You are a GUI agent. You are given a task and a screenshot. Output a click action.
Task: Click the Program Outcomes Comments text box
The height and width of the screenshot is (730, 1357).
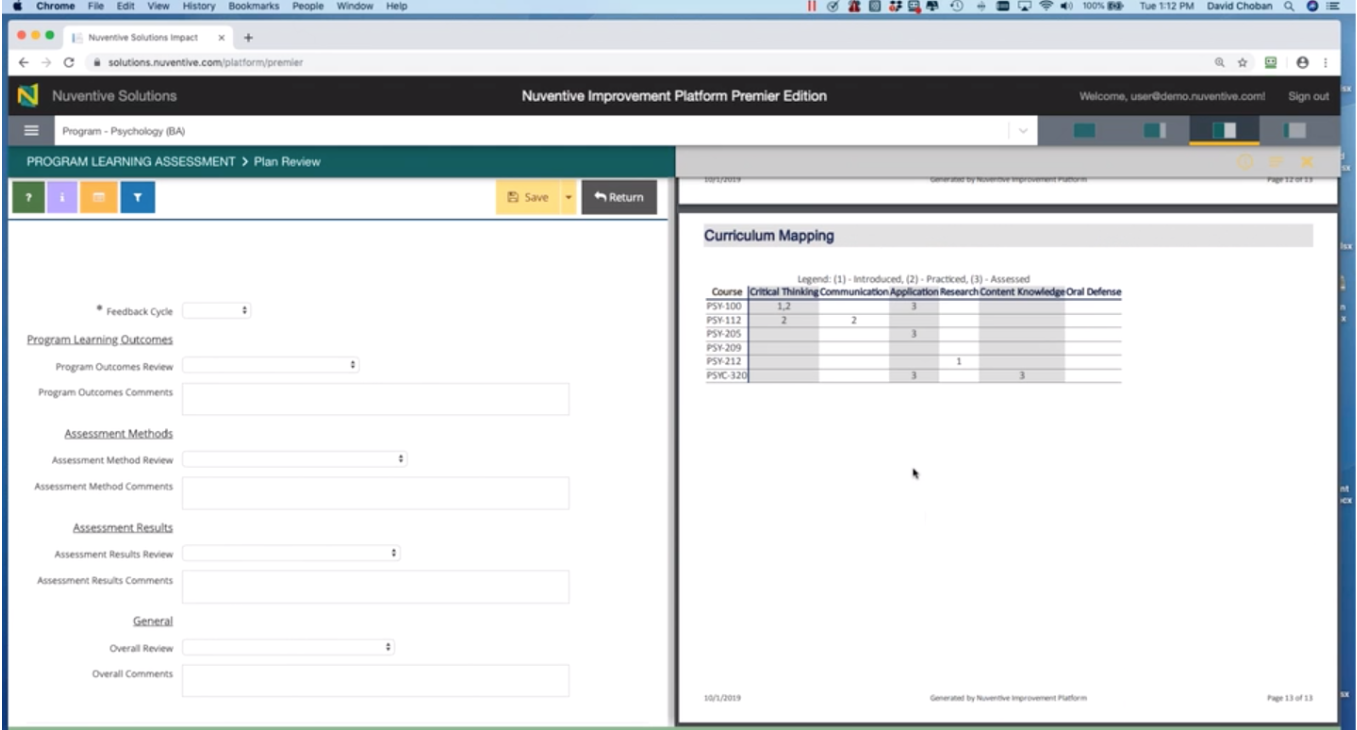375,399
